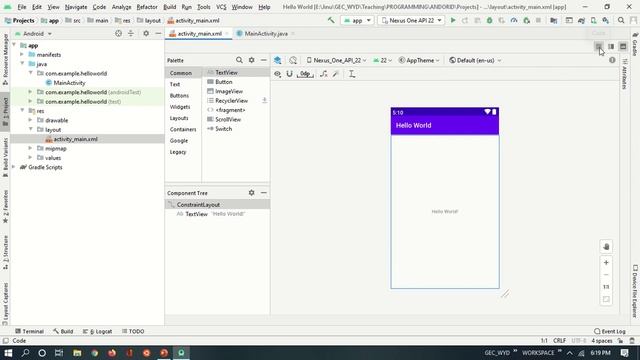The width and height of the screenshot is (640, 360).
Task: Open Default (en-us) locale dropdown
Action: [x=475, y=60]
